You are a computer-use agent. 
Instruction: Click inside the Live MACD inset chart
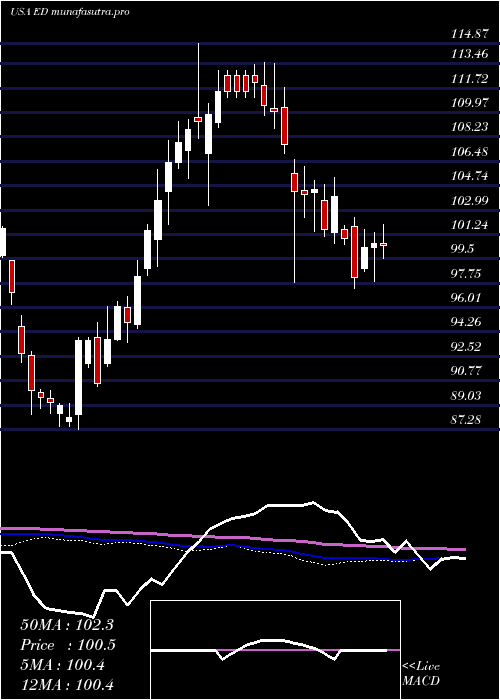click(x=275, y=650)
